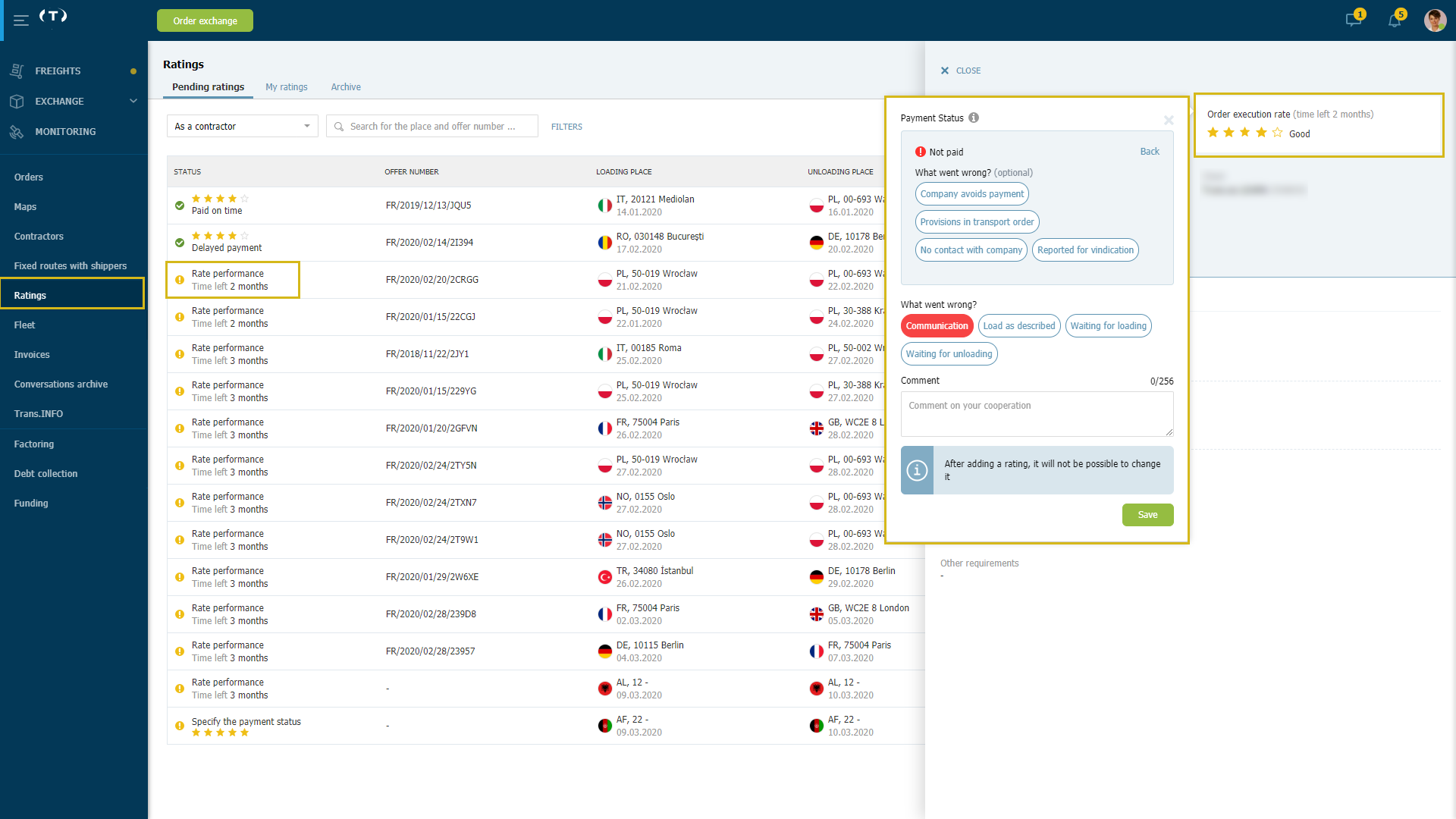Click the offer search input field
This screenshot has width=1456, height=819.
[432, 127]
